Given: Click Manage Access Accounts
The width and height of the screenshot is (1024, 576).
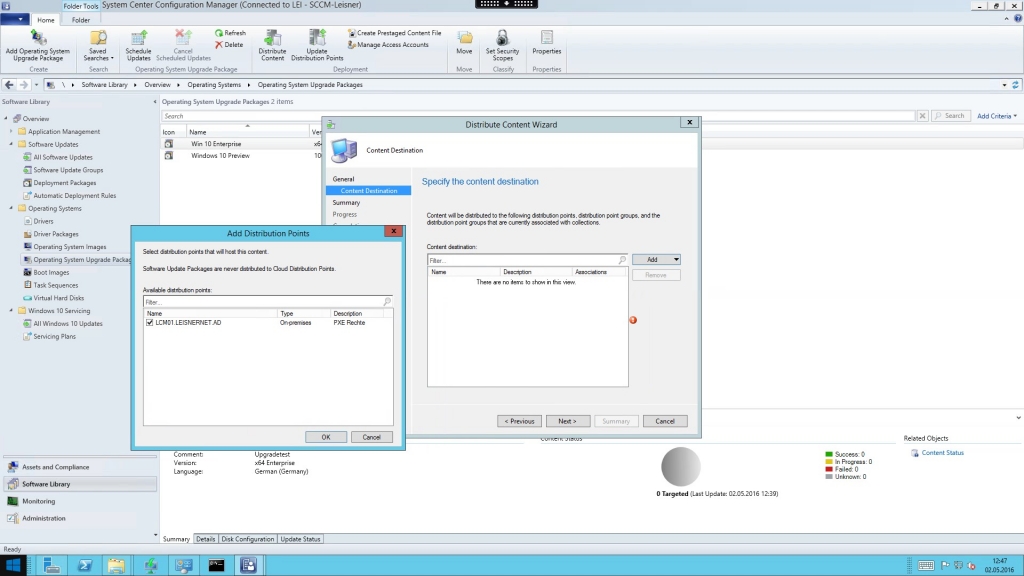Looking at the screenshot, I should point(388,45).
